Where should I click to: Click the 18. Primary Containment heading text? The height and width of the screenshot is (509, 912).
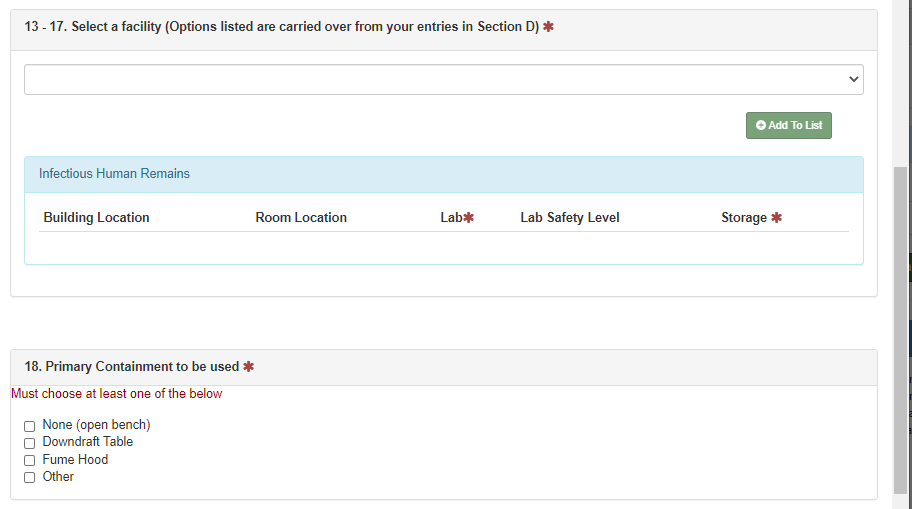[132, 367]
